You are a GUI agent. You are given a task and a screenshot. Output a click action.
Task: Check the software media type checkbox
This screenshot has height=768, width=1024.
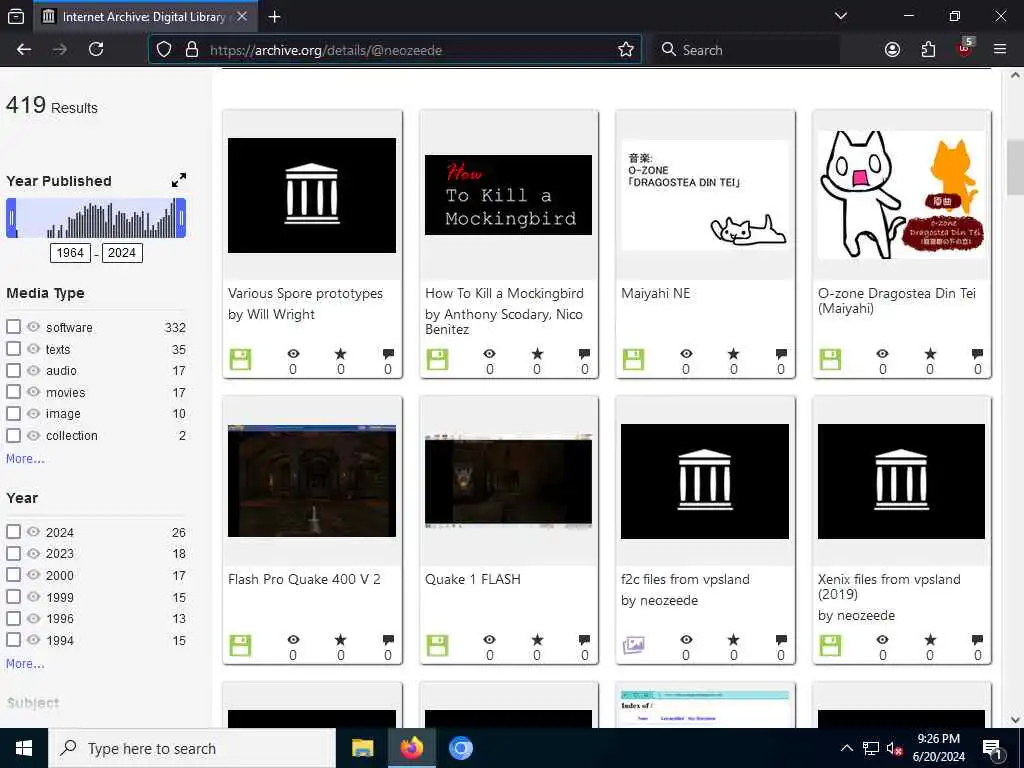[x=13, y=327]
